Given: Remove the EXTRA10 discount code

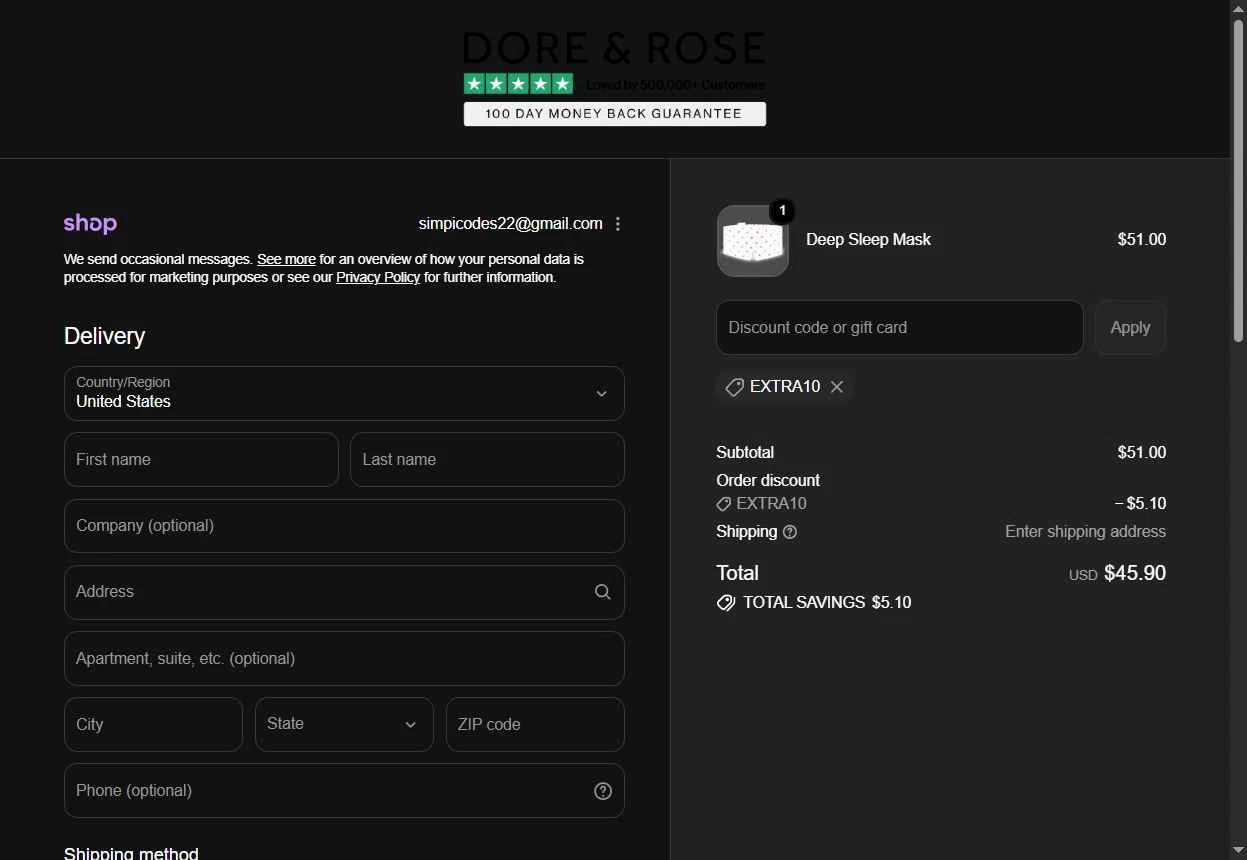Looking at the screenshot, I should point(837,387).
